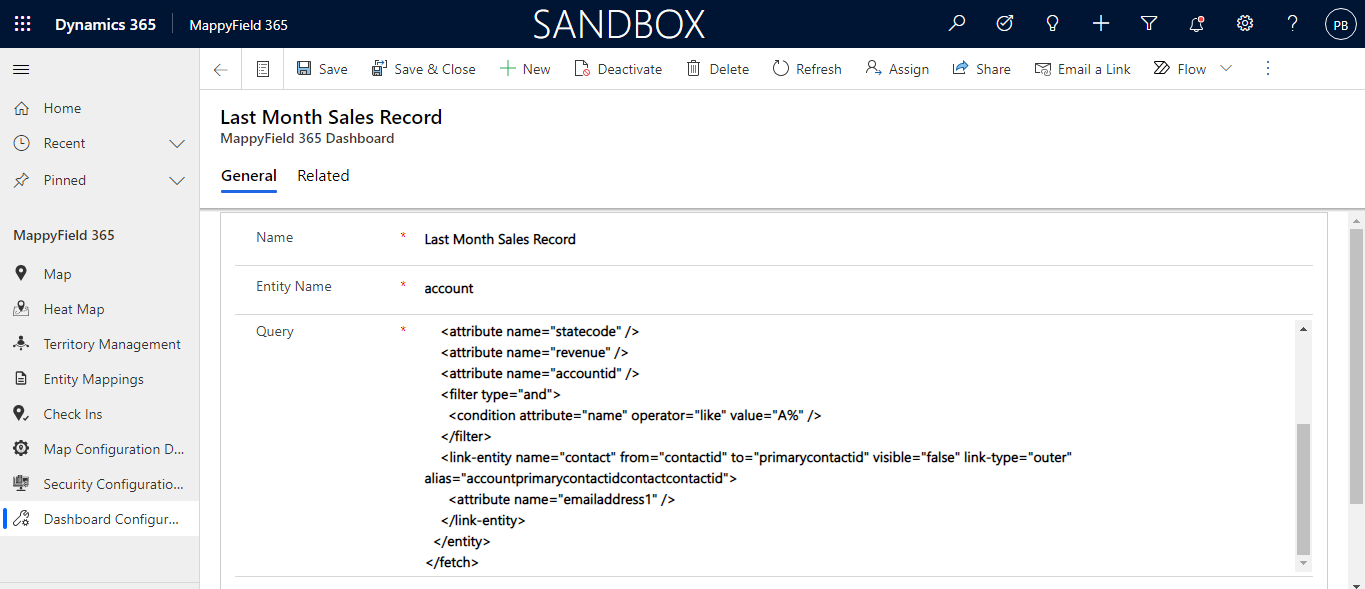Expand the Flow dropdown chevron

[1226, 69]
